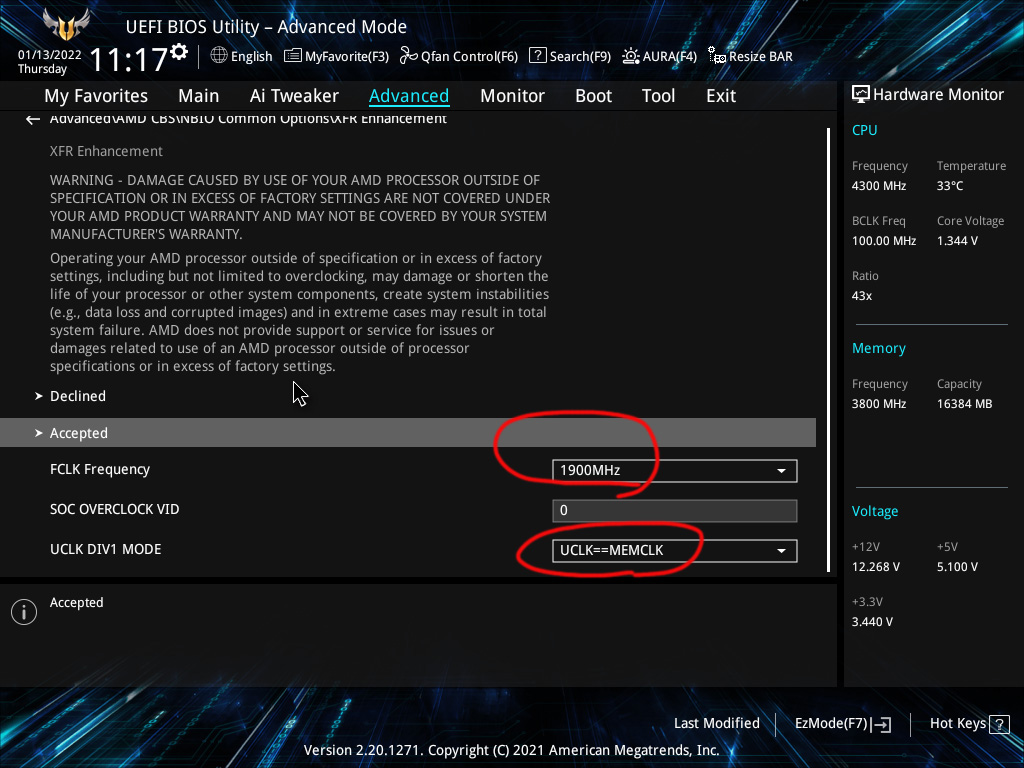The image size is (1024, 768).
Task: Click the FCLK Frequency label
Action: pos(100,470)
